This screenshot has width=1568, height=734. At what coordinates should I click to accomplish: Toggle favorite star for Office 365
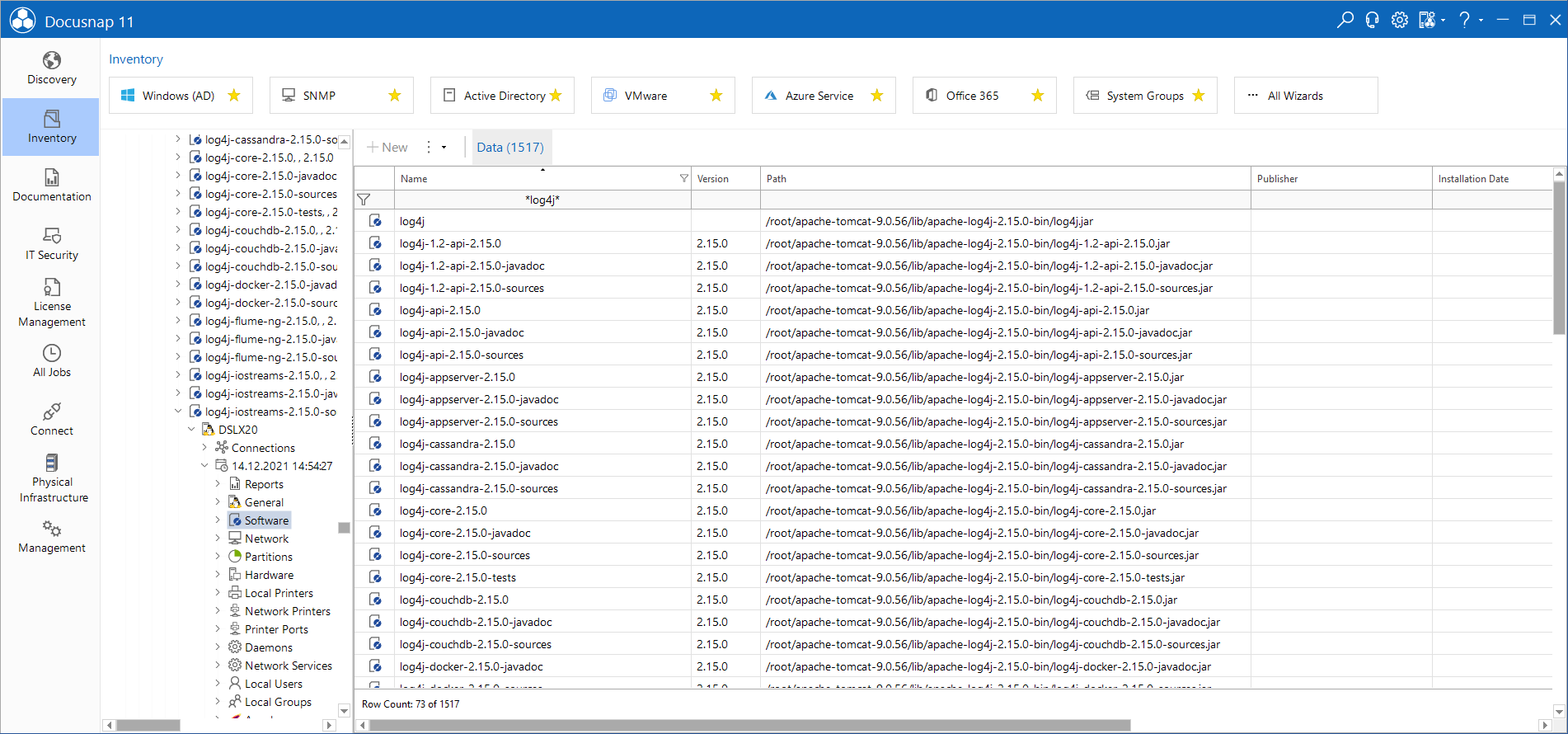coord(1038,96)
